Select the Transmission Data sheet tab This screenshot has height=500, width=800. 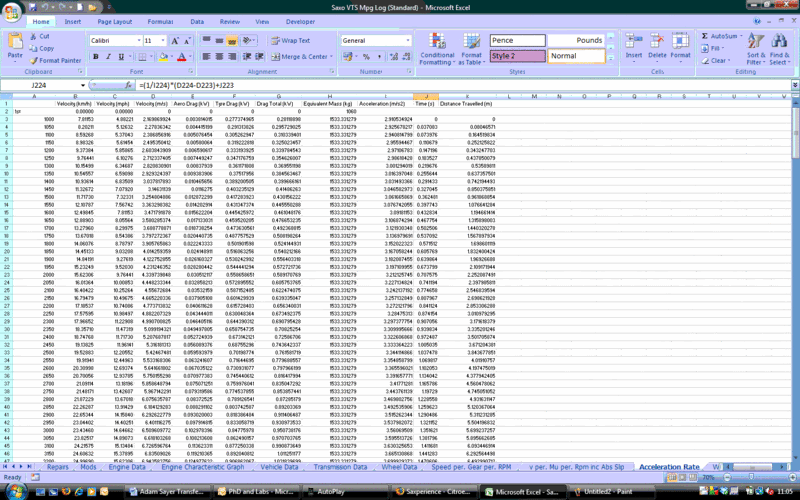point(340,467)
